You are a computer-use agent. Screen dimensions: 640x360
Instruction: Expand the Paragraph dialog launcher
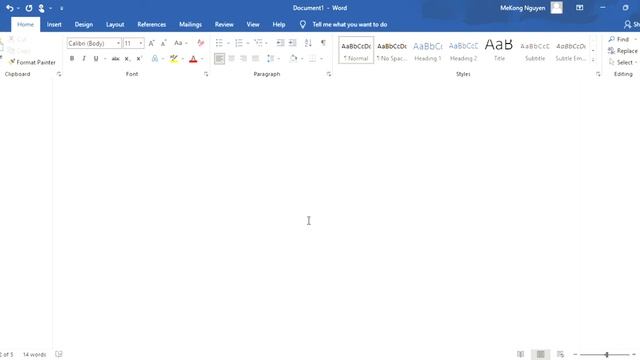[329, 74]
